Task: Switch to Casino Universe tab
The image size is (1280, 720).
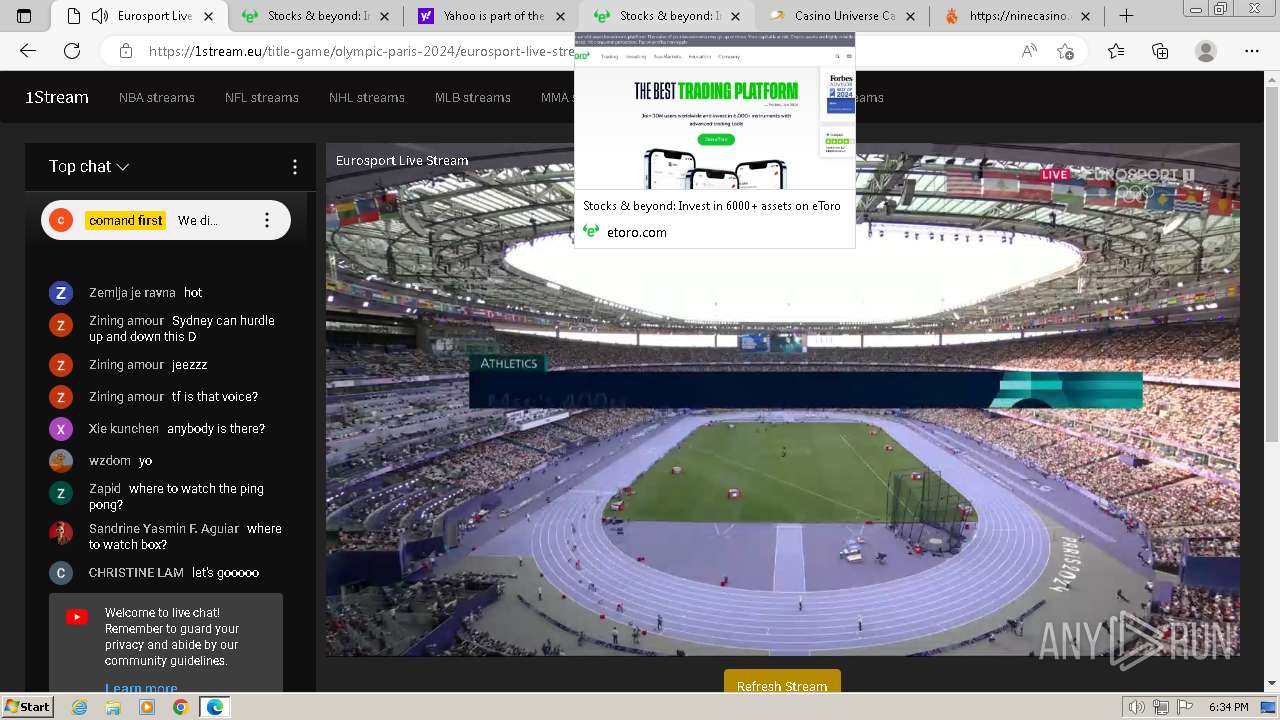Action: 843,16
